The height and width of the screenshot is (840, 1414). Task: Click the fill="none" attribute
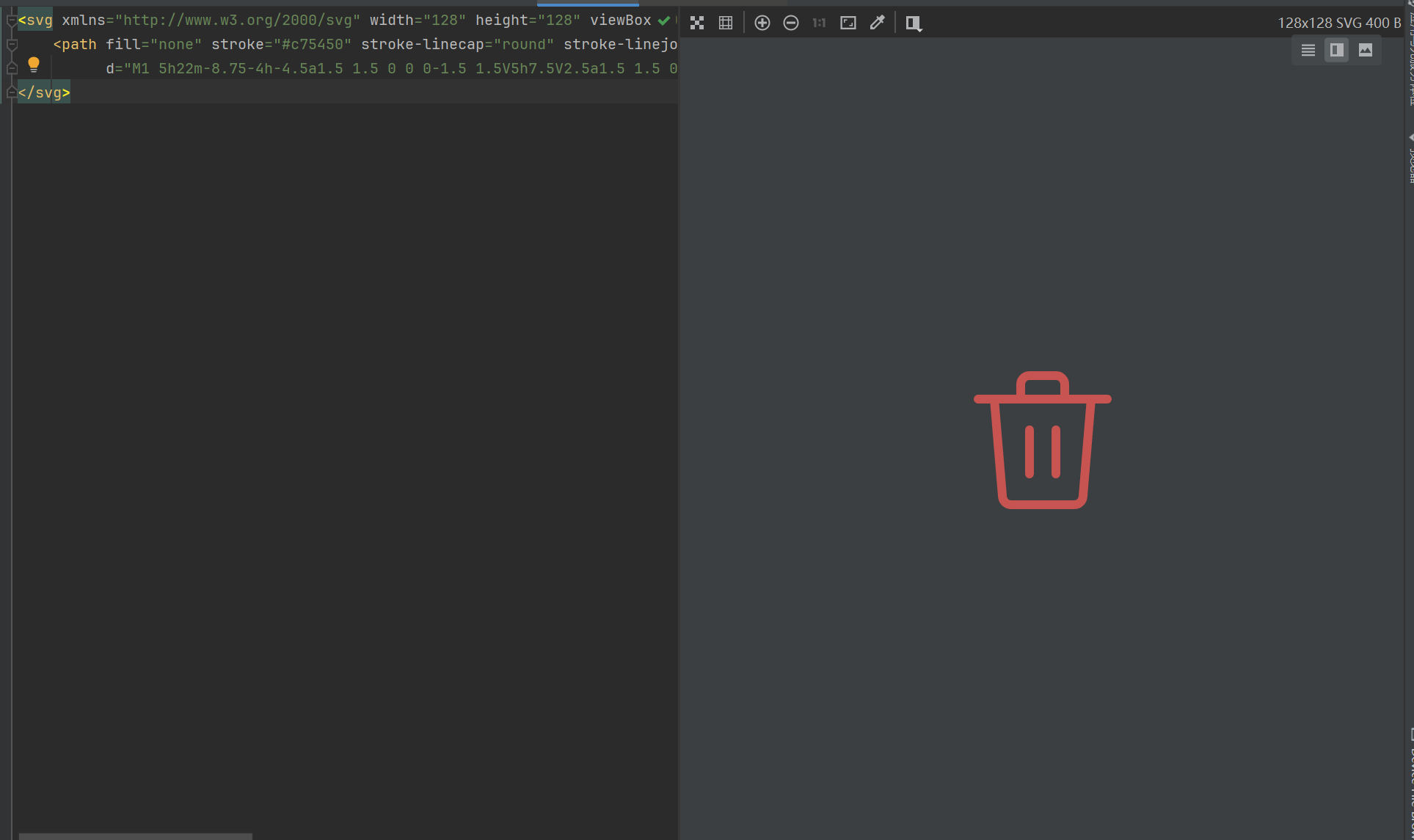[154, 45]
